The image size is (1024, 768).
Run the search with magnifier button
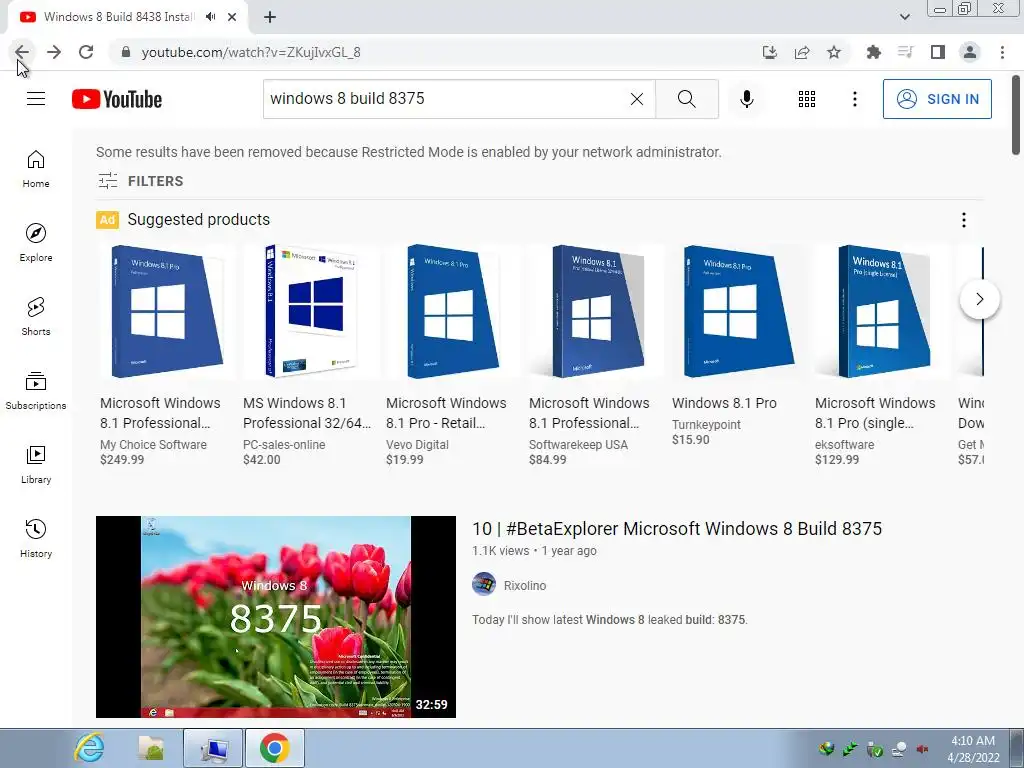pyautogui.click(x=686, y=99)
